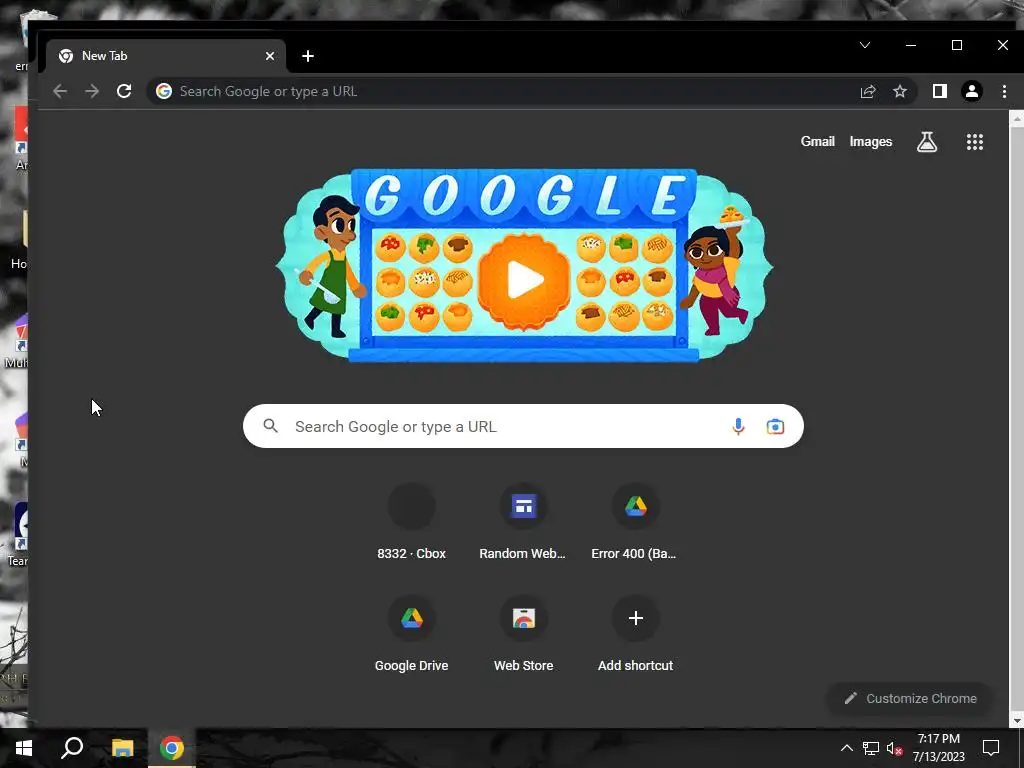Screen dimensions: 1024x768
Task: Open the Error 400 (Ba... shortcut
Action: click(x=635, y=524)
